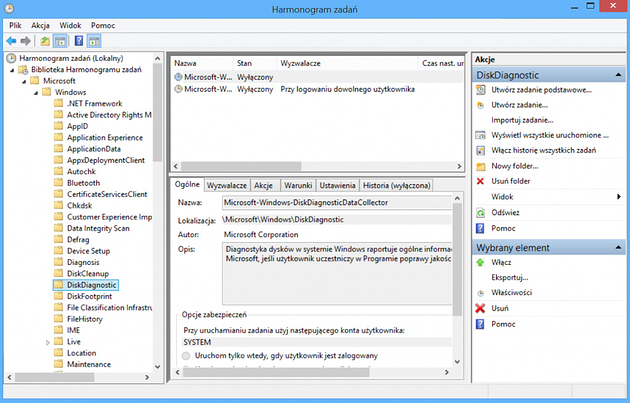This screenshot has width=630, height=403.
Task: Select the Application Experience folder
Action: point(105,138)
